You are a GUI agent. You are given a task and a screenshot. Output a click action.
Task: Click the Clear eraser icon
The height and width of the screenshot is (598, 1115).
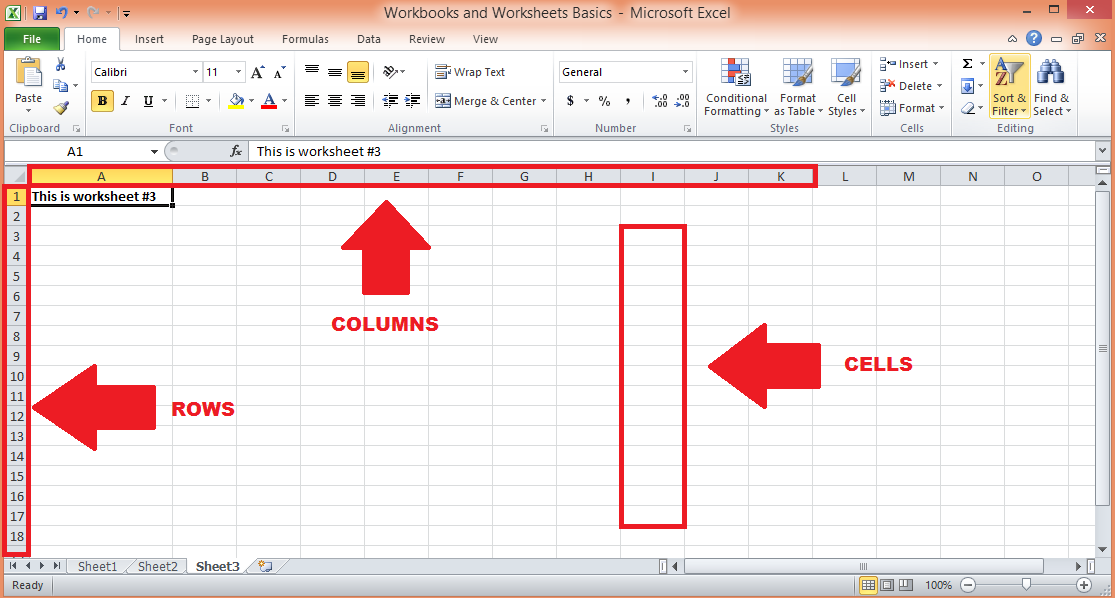tap(967, 108)
